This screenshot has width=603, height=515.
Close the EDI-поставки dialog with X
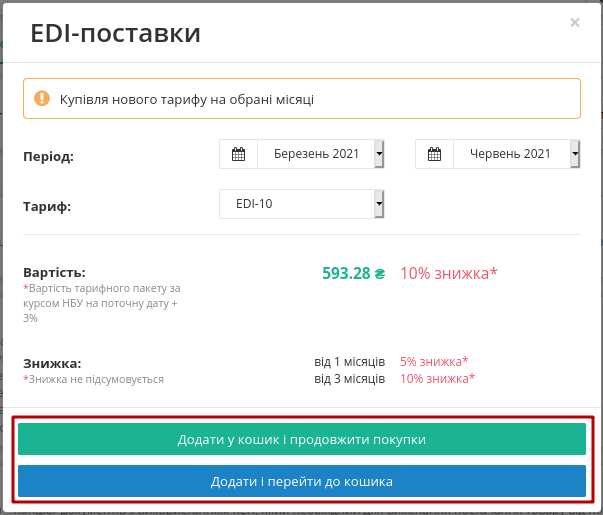(x=575, y=23)
